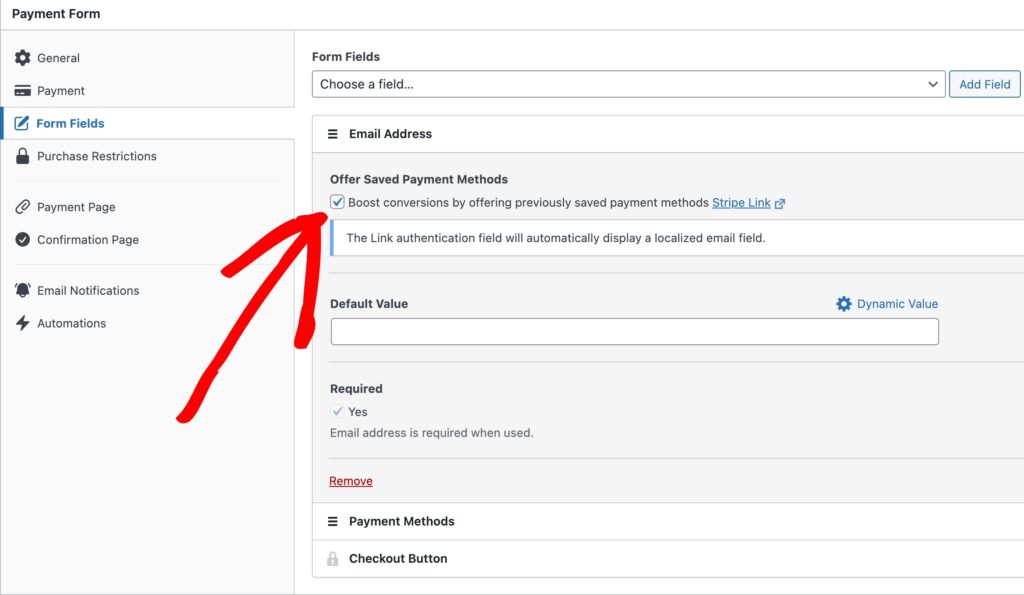Click the General gear icon

[x=22, y=58]
